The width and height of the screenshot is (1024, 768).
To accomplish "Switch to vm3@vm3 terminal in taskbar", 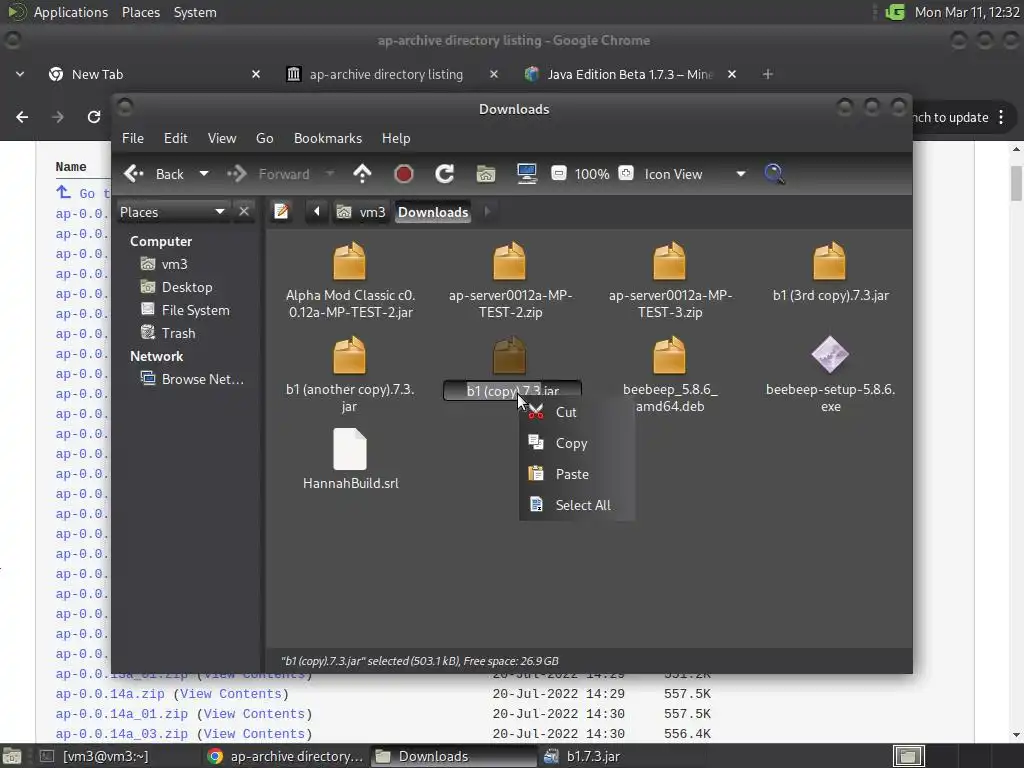I will (105, 756).
